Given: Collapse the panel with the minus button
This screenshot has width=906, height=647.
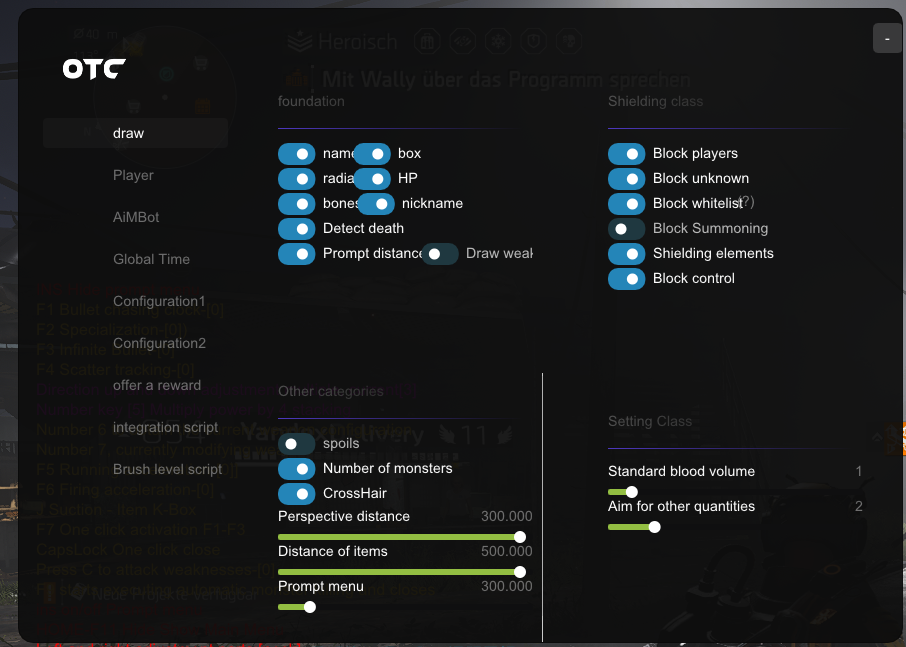Looking at the screenshot, I should pos(887,39).
